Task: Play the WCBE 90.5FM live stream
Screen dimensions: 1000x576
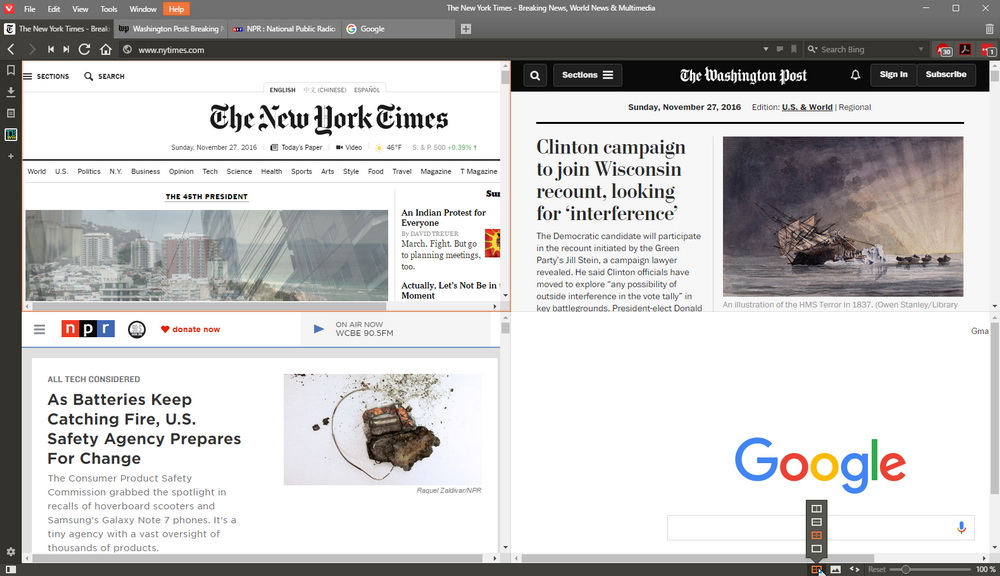Action: pos(319,329)
